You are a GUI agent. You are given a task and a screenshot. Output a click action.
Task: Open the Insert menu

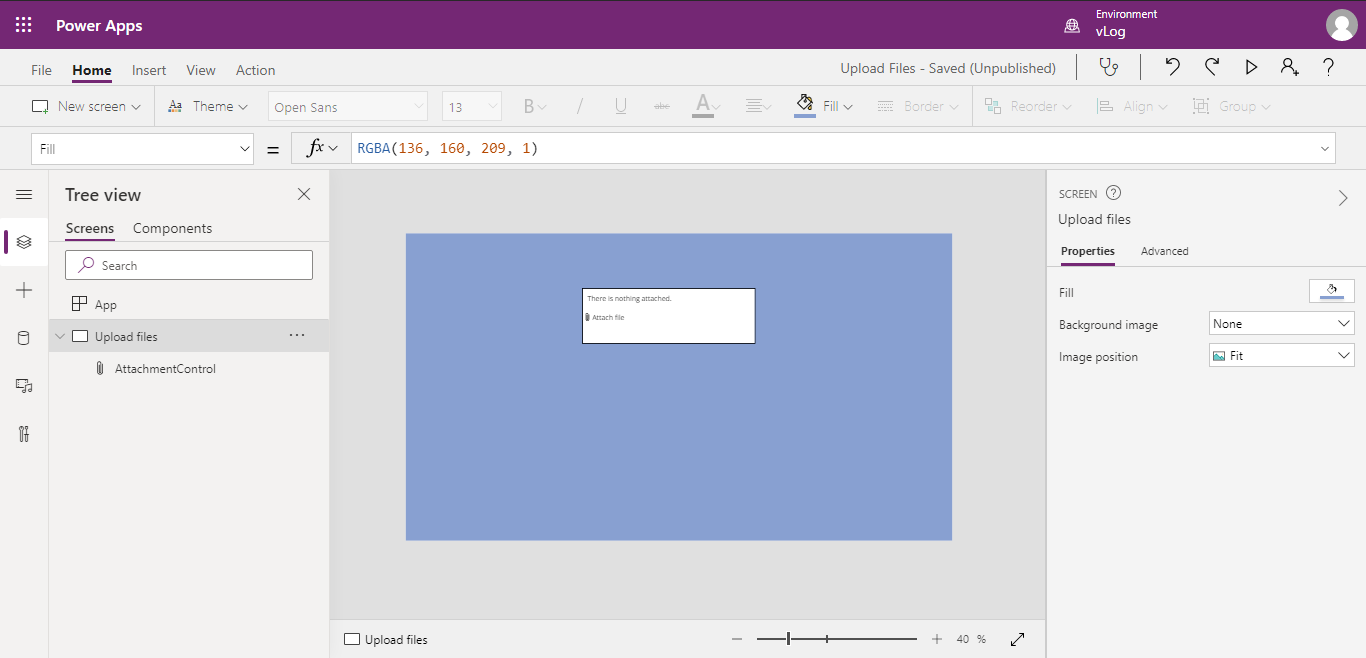[148, 69]
